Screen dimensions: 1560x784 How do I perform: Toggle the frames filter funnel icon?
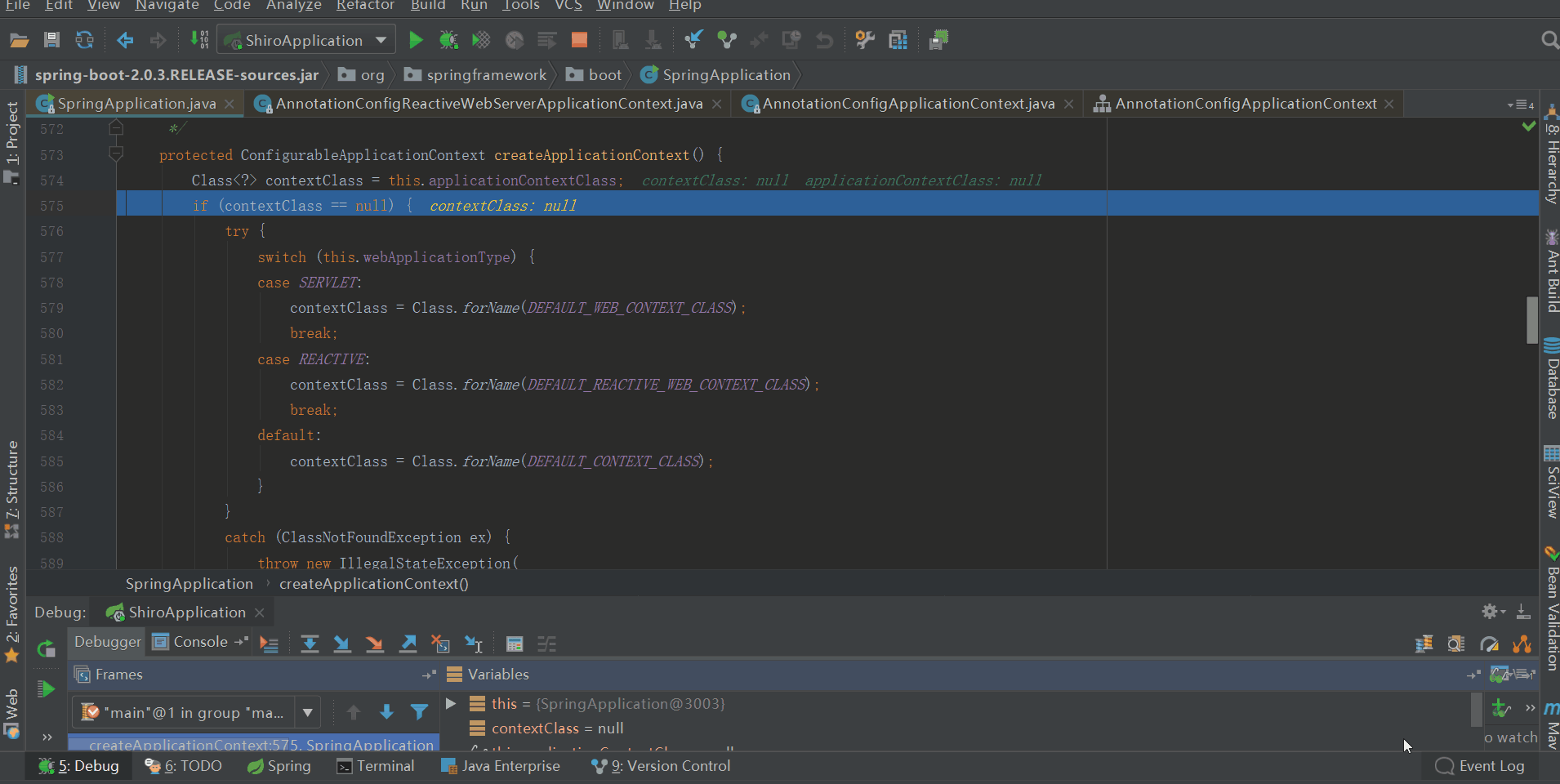tap(419, 712)
